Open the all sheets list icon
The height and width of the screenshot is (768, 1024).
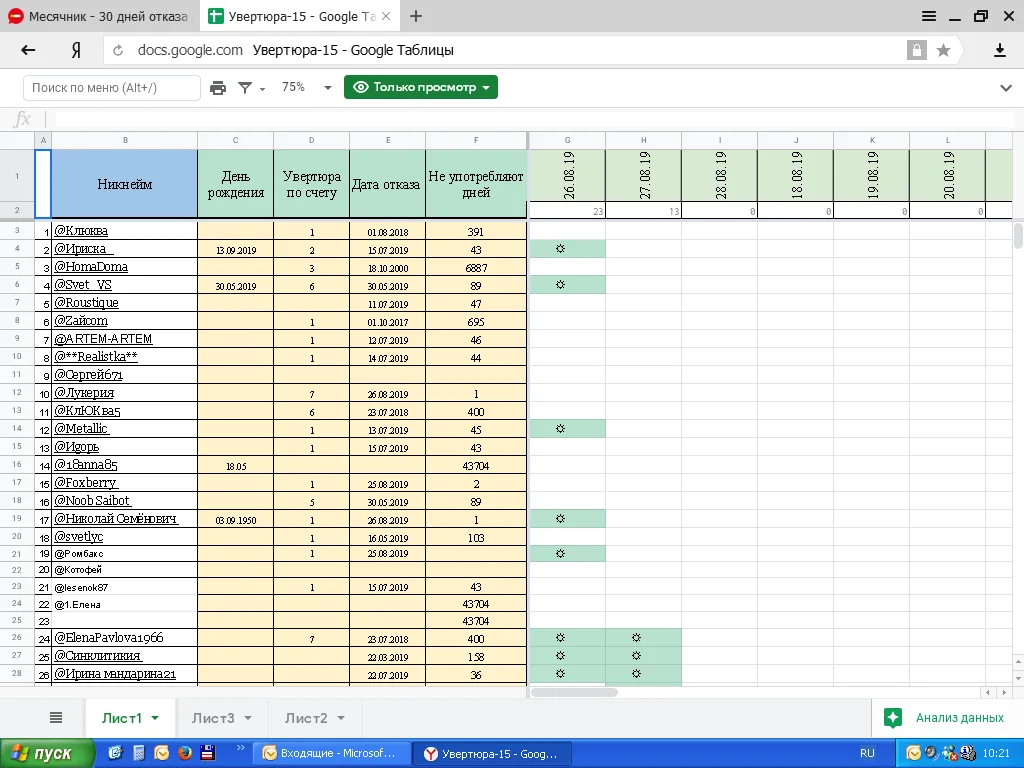coord(56,718)
